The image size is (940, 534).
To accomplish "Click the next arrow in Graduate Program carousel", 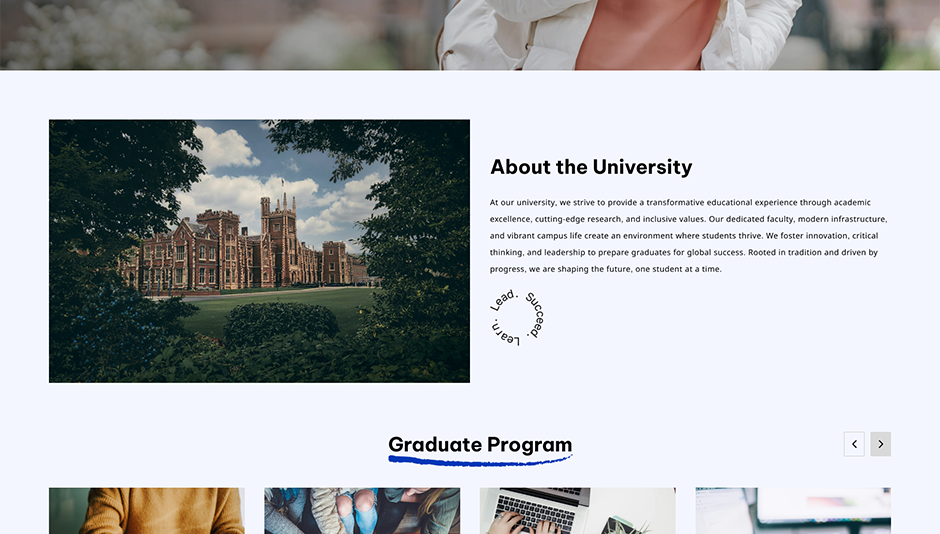I will (881, 444).
